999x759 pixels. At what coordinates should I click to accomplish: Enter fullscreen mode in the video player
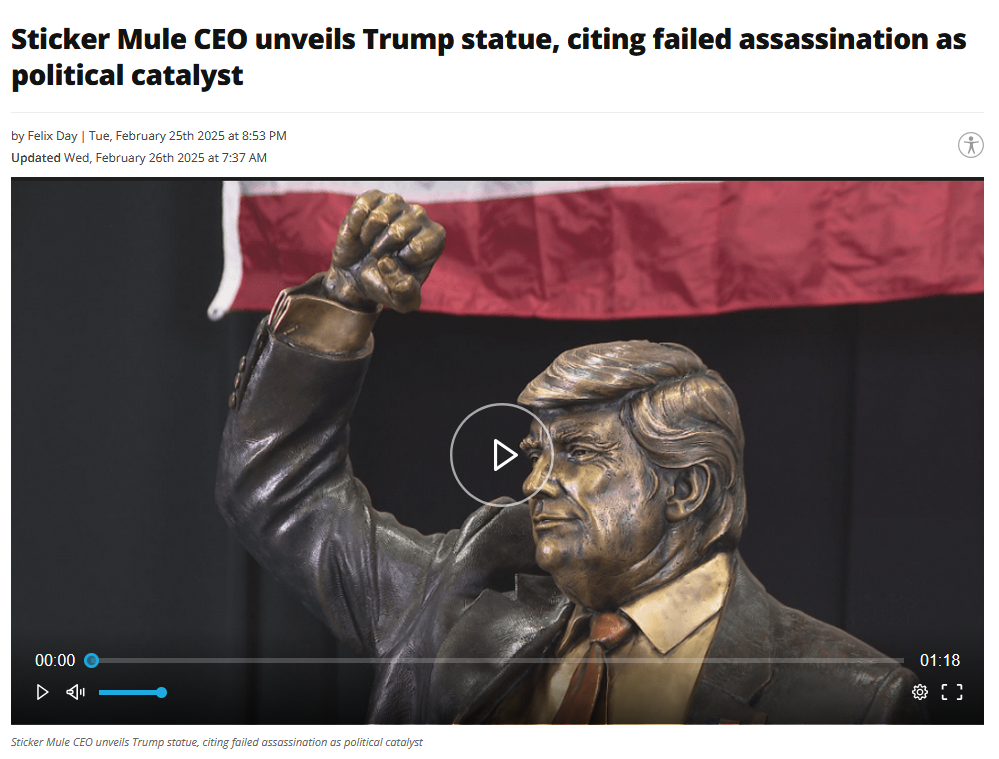point(952,692)
